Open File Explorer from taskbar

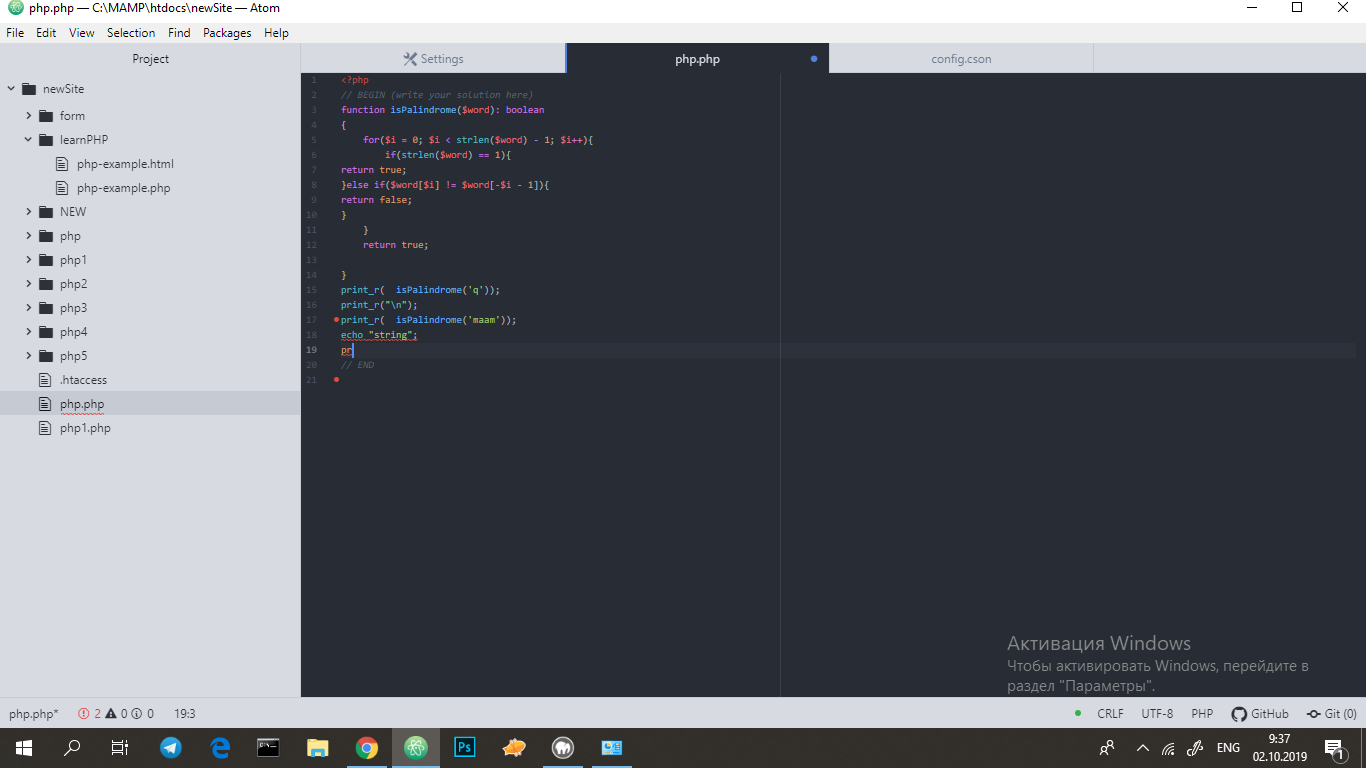click(318, 748)
